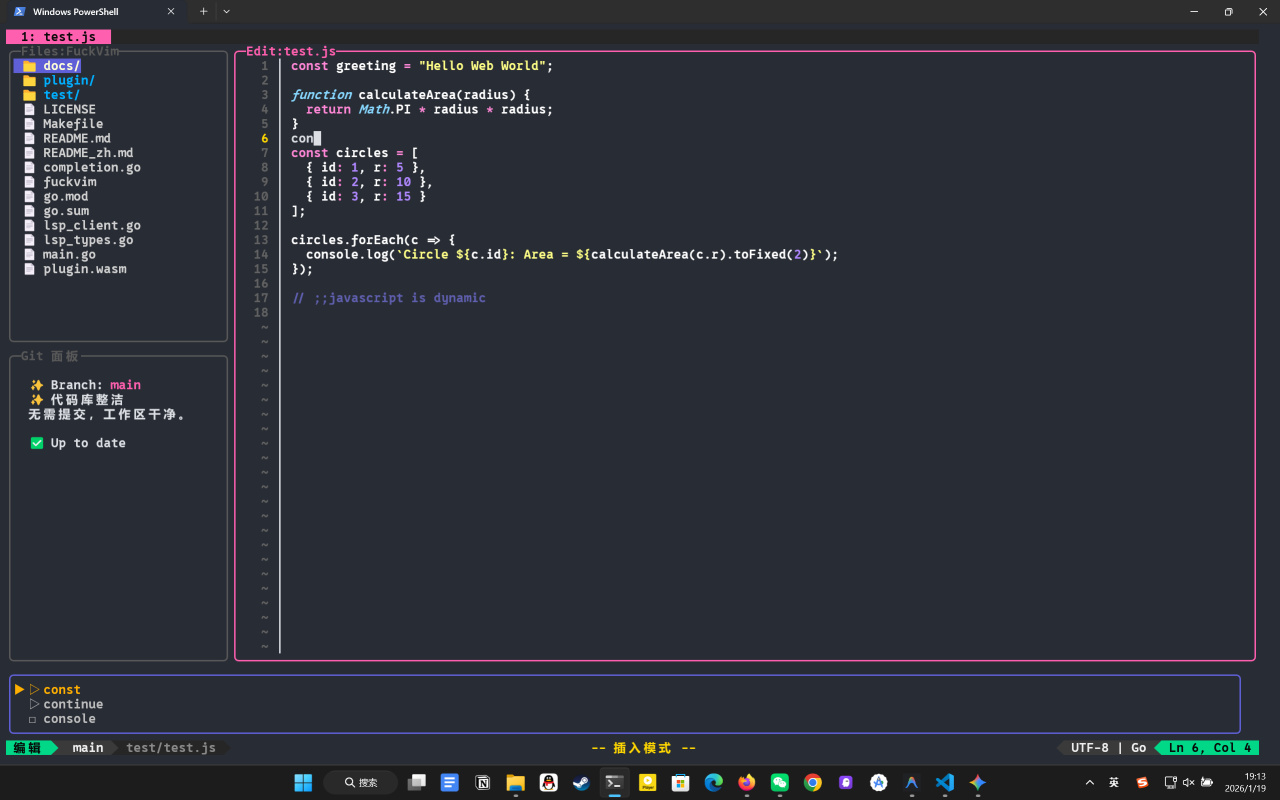Choose the 'continue' autocomplete suggestion

[73, 704]
